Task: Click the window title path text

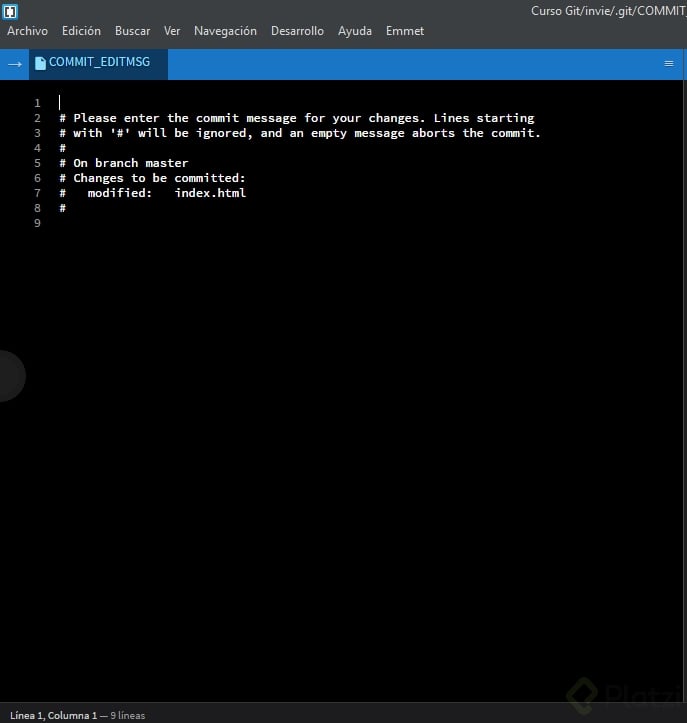Action: click(x=609, y=11)
